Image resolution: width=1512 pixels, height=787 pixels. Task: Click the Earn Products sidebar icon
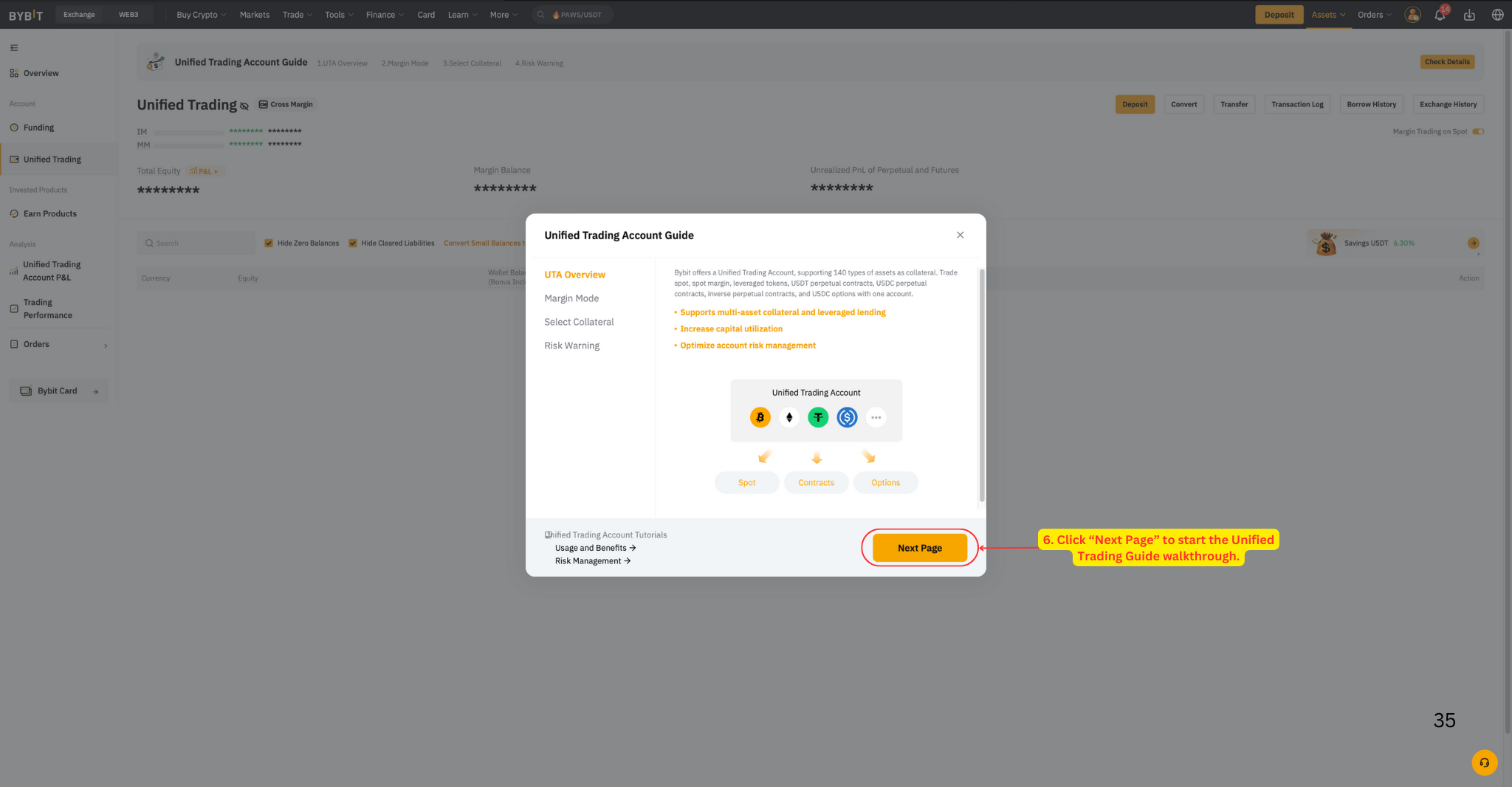click(x=14, y=214)
